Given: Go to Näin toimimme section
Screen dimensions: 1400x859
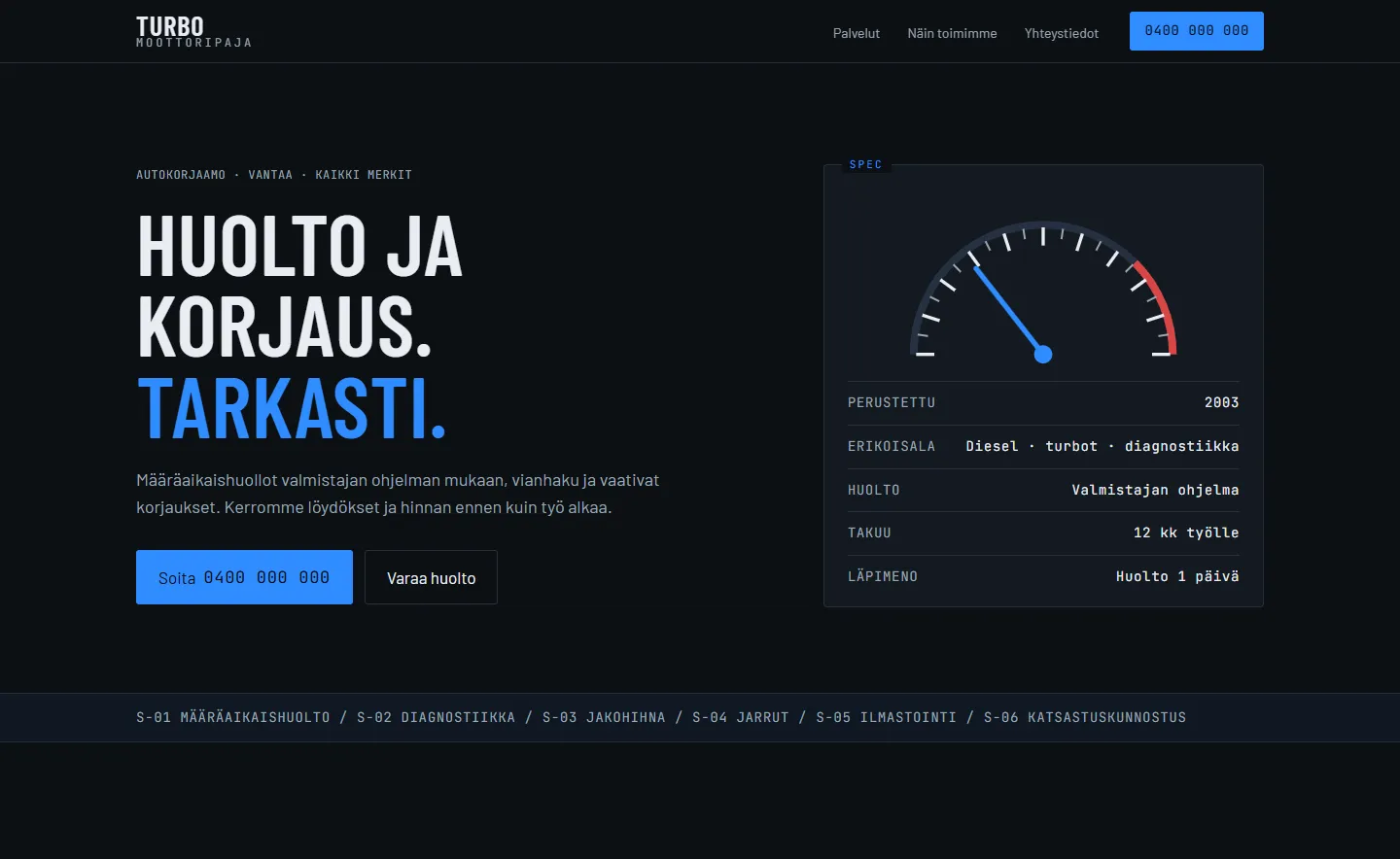Looking at the screenshot, I should [x=952, y=33].
